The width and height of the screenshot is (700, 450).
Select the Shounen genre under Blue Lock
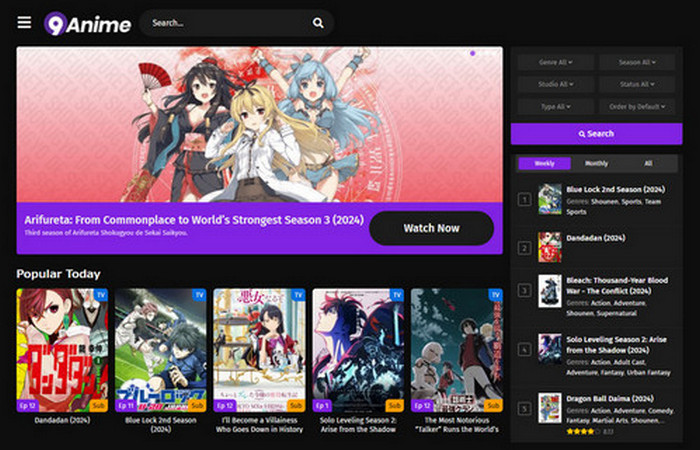click(x=605, y=201)
